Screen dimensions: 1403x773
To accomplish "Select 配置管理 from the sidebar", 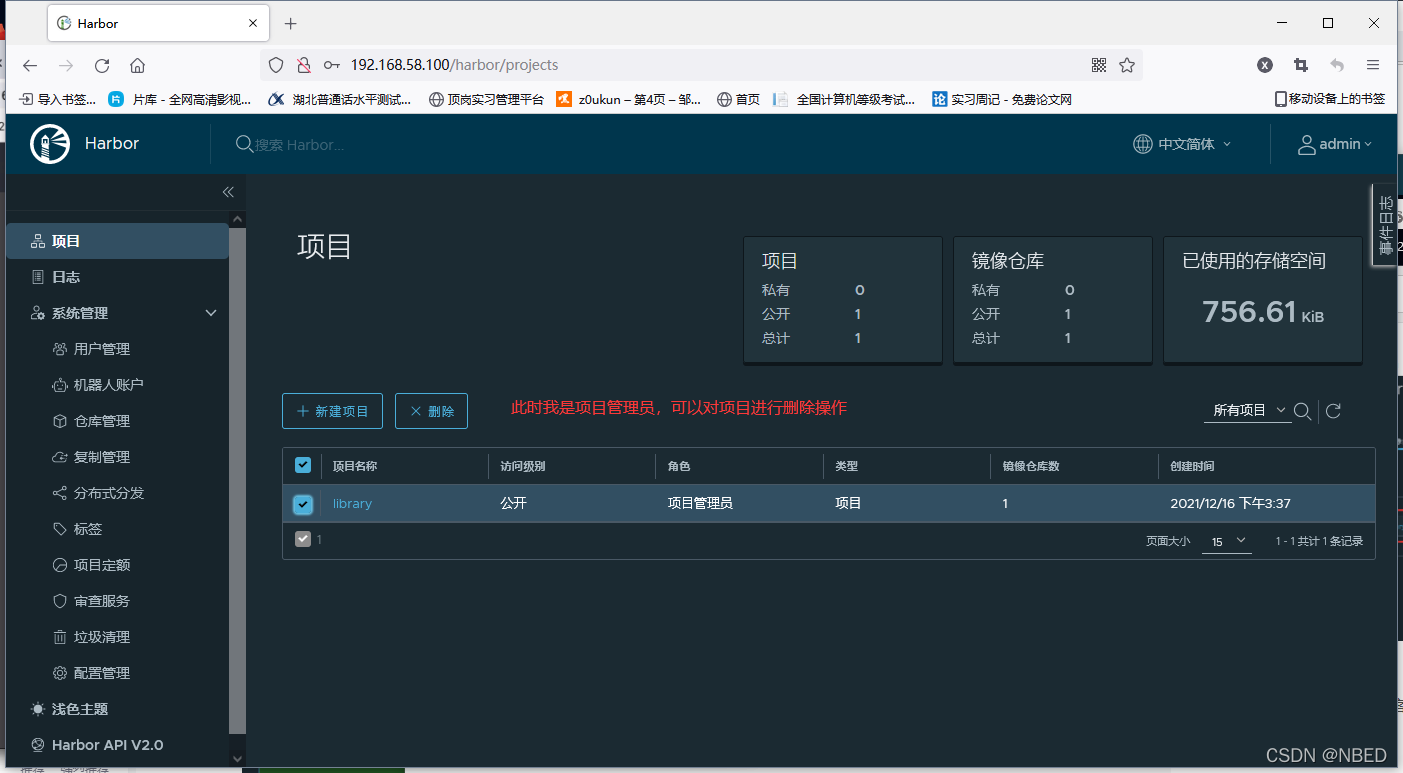I will tap(101, 672).
